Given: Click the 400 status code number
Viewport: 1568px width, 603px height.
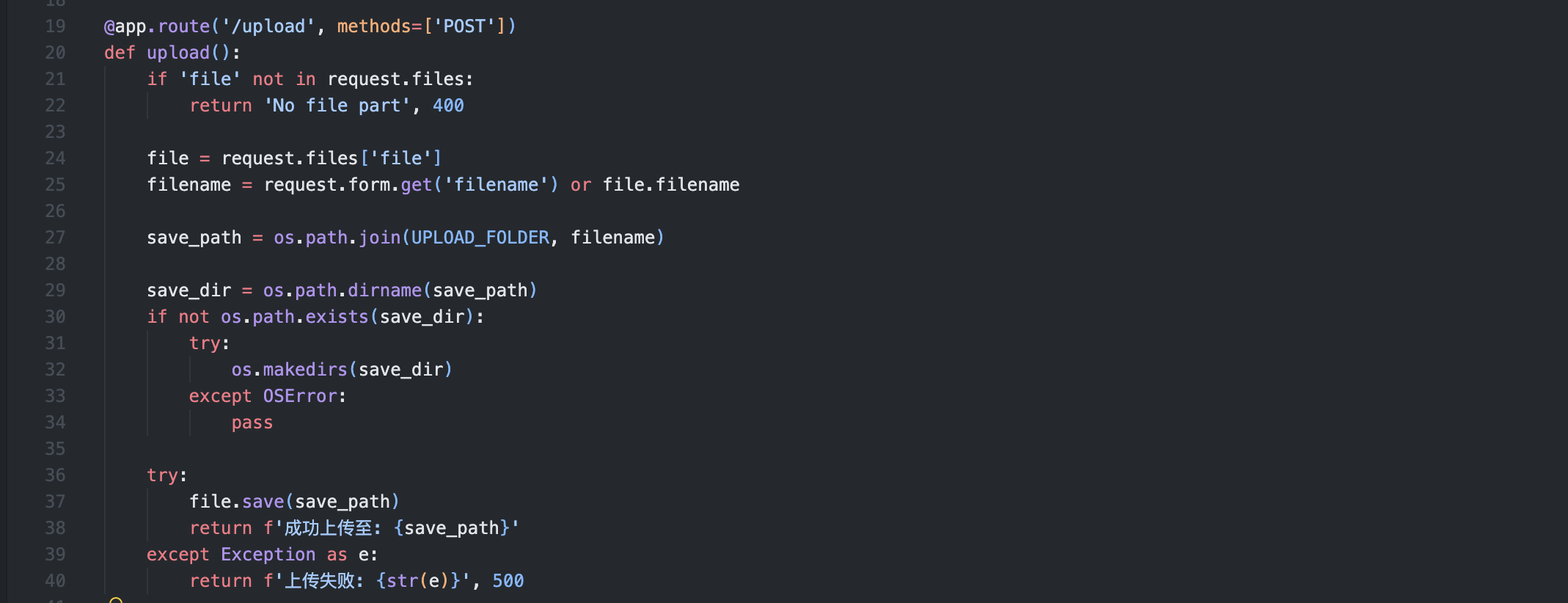Looking at the screenshot, I should pyautogui.click(x=448, y=106).
